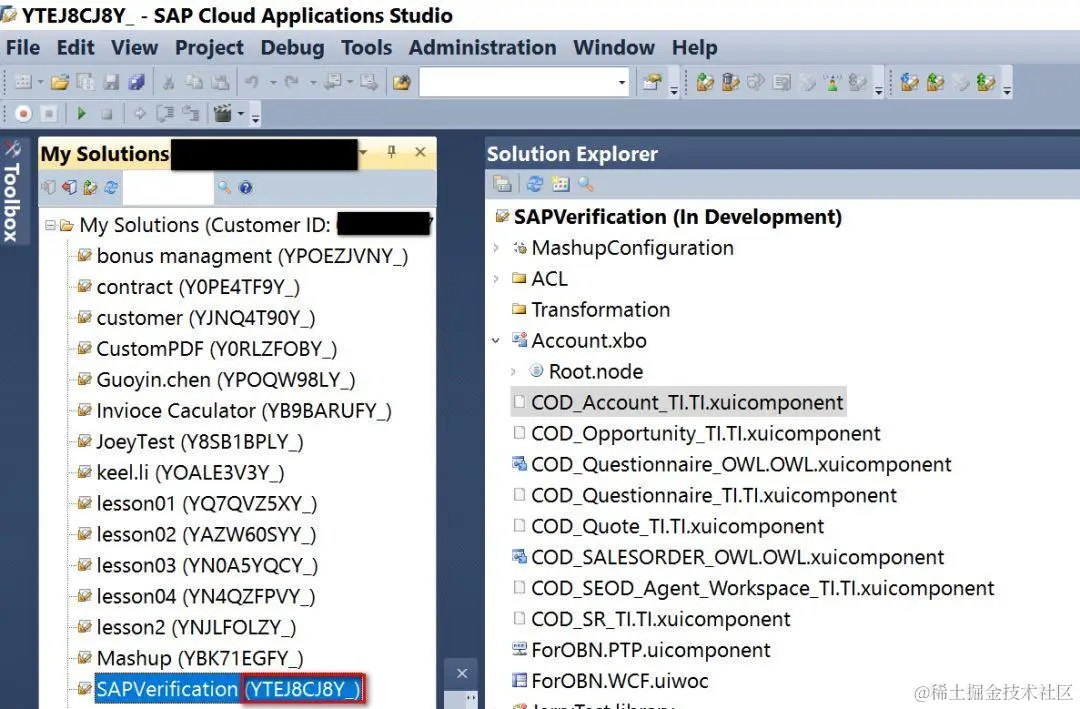
Task: Click the magnifier search icon in My Solutions
Action: [x=225, y=187]
